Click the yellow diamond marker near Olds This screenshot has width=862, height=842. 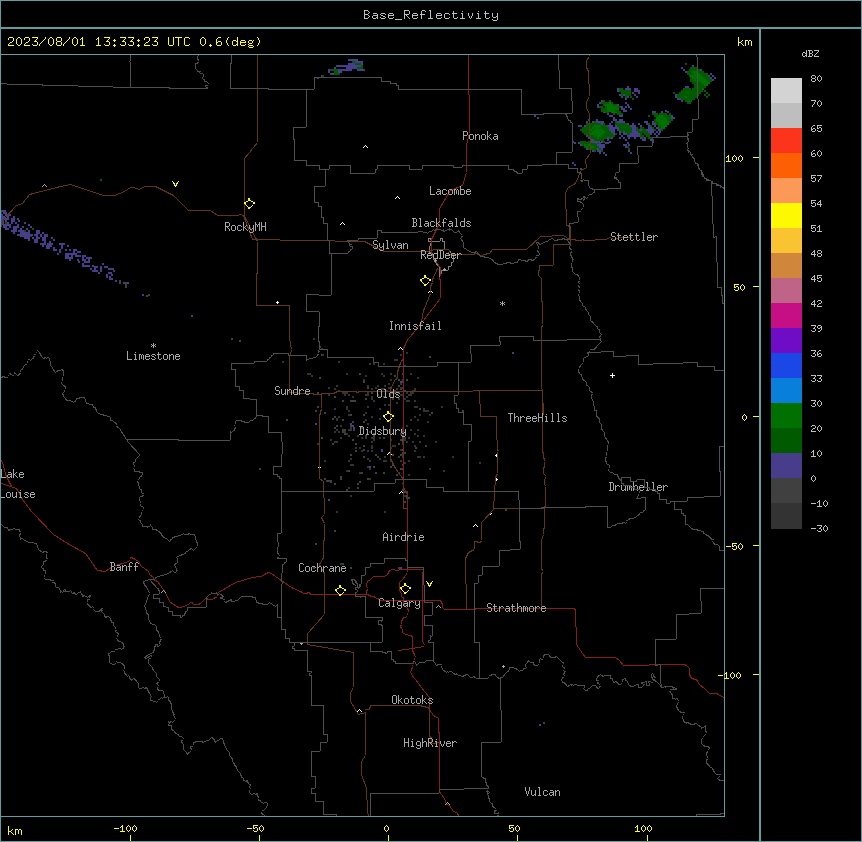click(388, 417)
